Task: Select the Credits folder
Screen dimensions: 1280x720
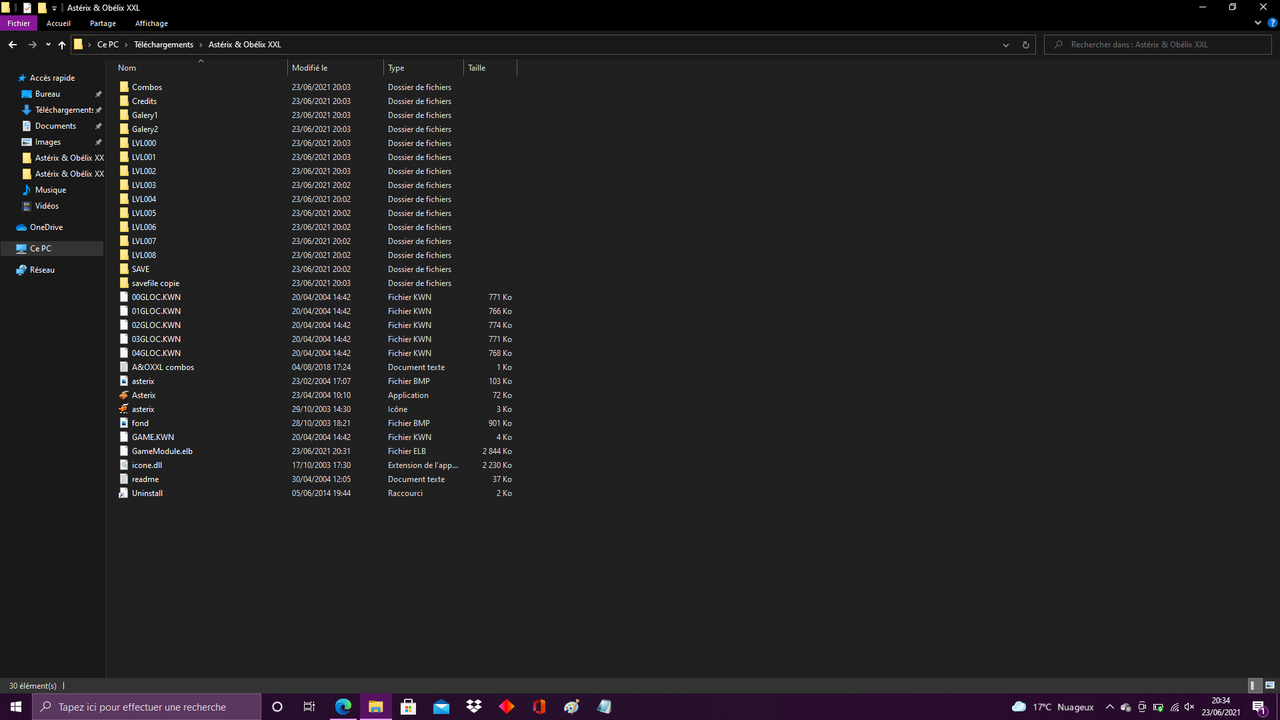Action: [144, 101]
